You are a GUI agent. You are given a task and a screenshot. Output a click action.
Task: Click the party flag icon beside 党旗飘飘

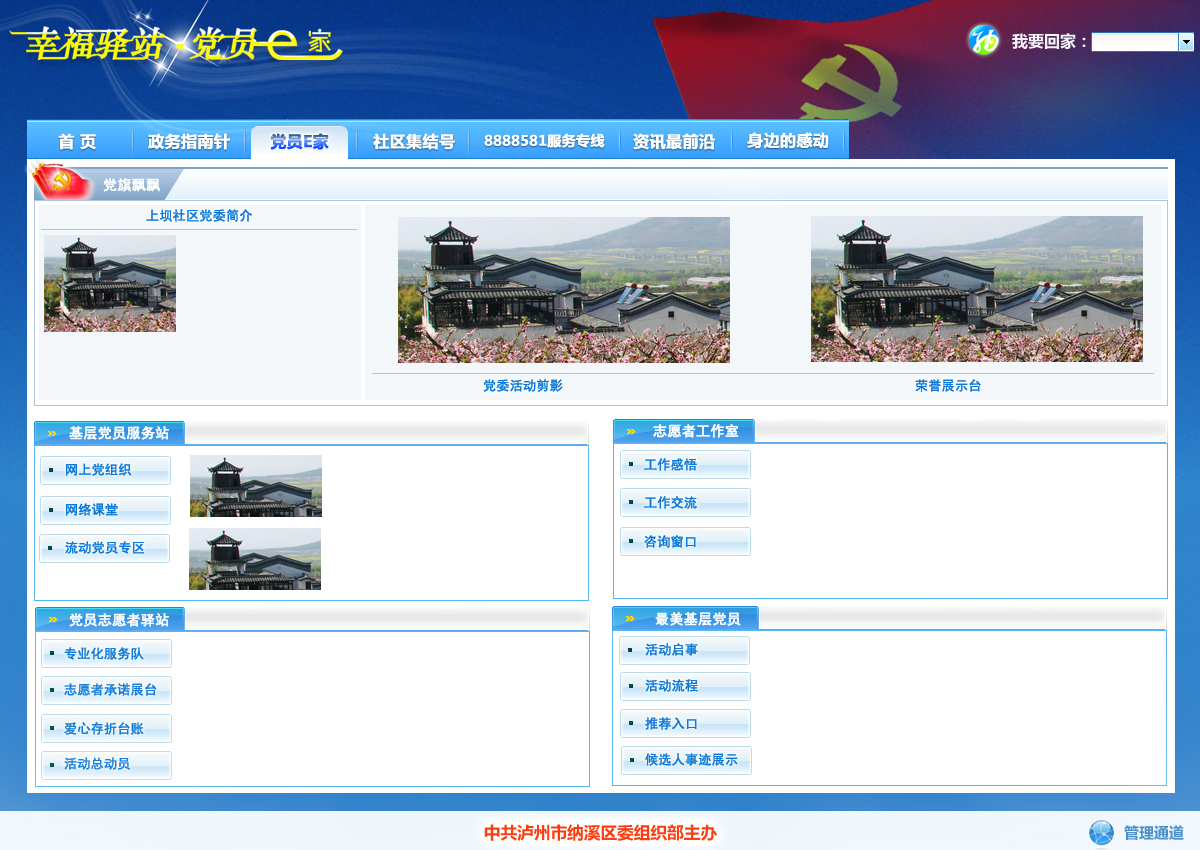click(x=58, y=182)
